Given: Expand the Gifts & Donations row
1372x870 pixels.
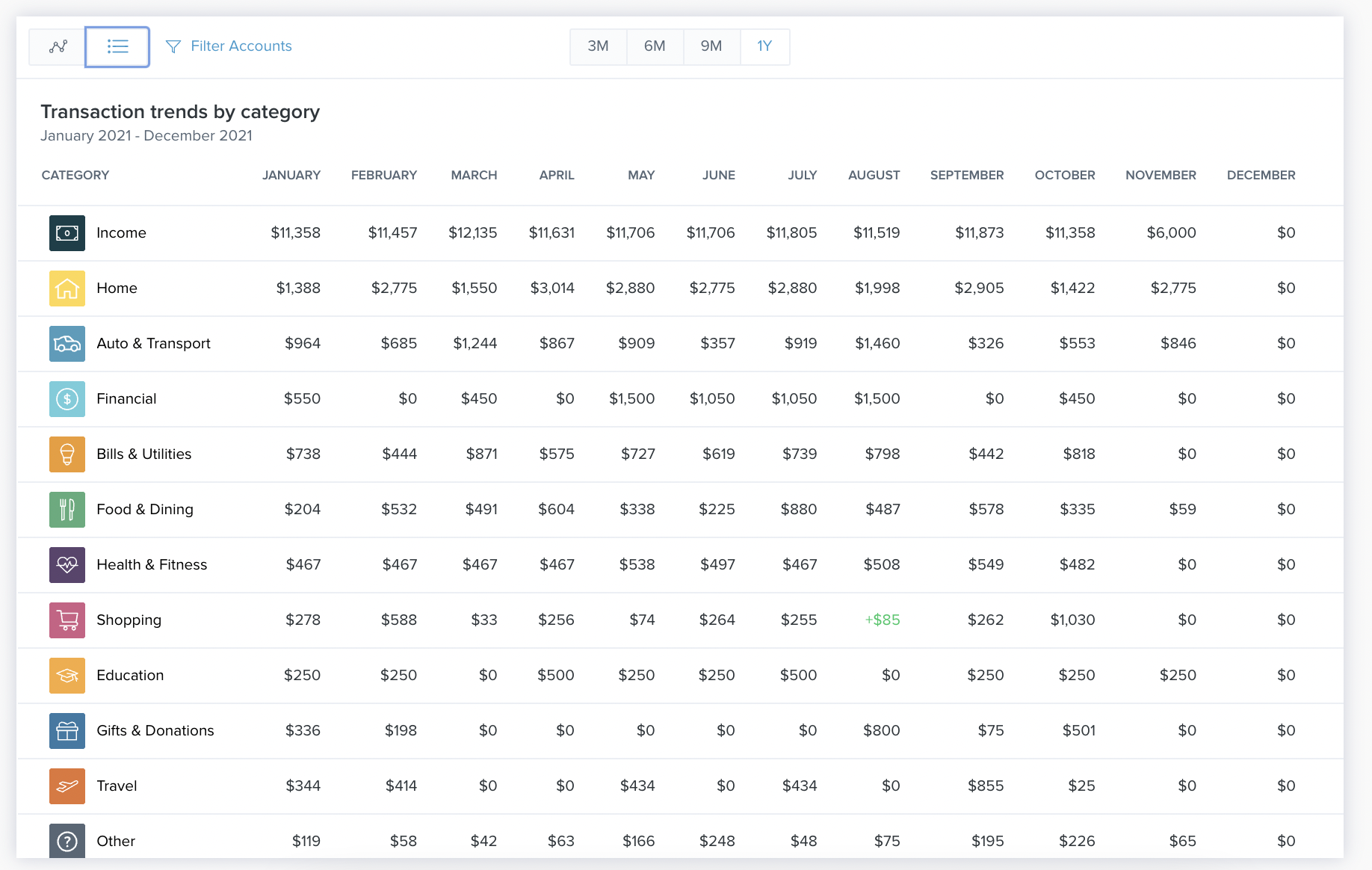Looking at the screenshot, I should [155, 730].
